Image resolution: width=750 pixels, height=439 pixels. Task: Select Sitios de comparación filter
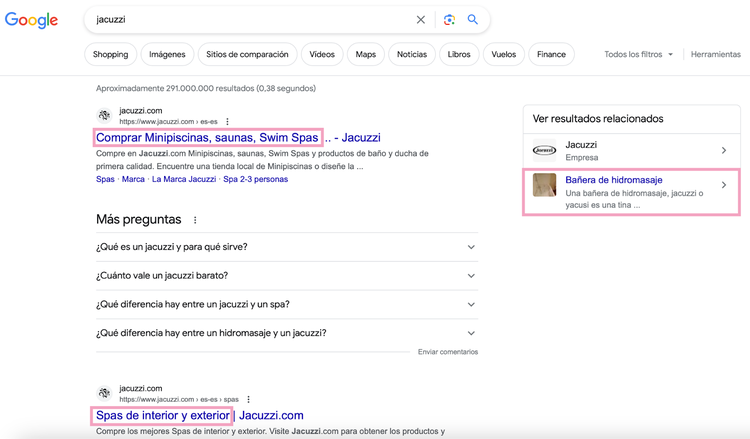coord(247,55)
